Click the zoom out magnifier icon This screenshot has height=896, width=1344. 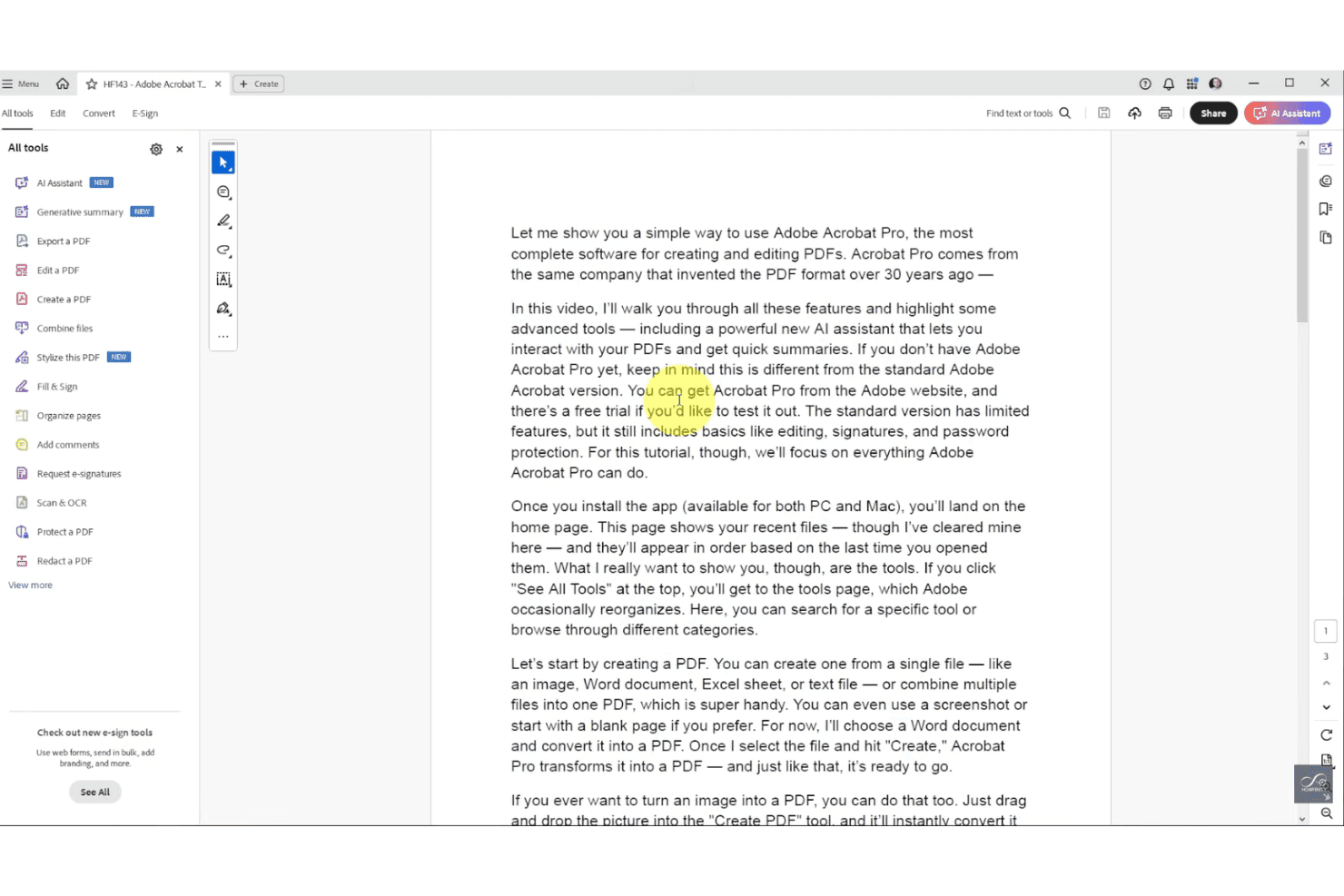(x=1327, y=814)
